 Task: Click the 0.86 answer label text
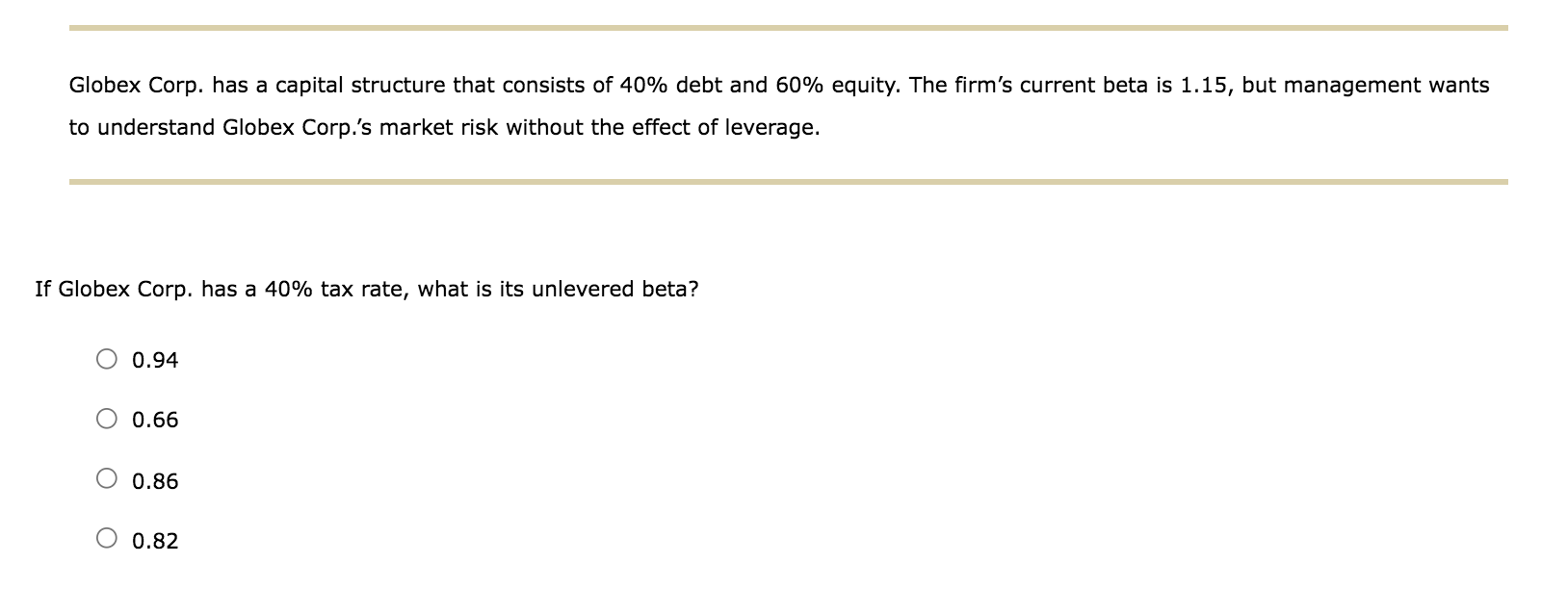(x=154, y=481)
